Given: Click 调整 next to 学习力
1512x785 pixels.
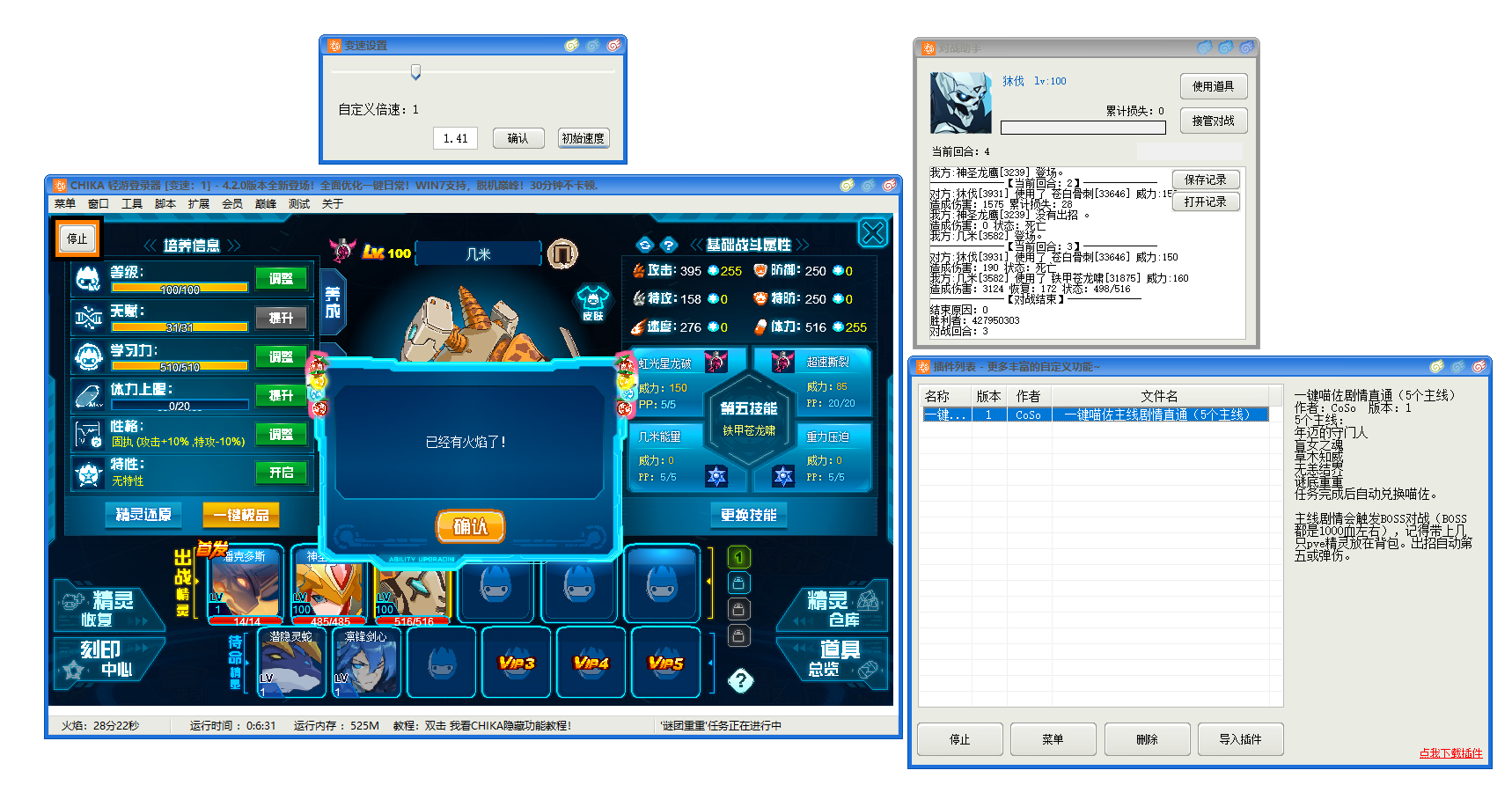Looking at the screenshot, I should click(x=282, y=356).
